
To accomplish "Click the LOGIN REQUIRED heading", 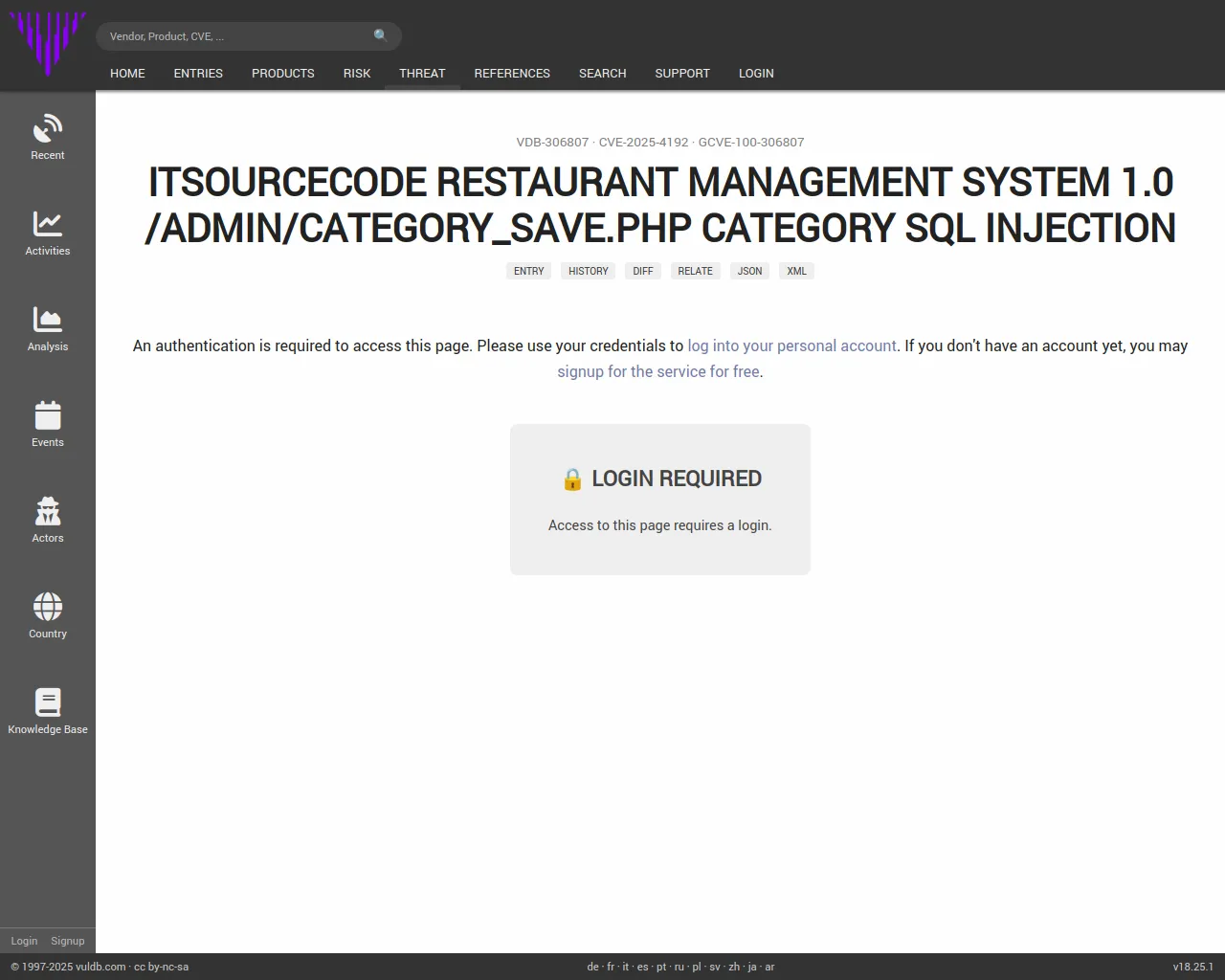I will (x=660, y=479).
